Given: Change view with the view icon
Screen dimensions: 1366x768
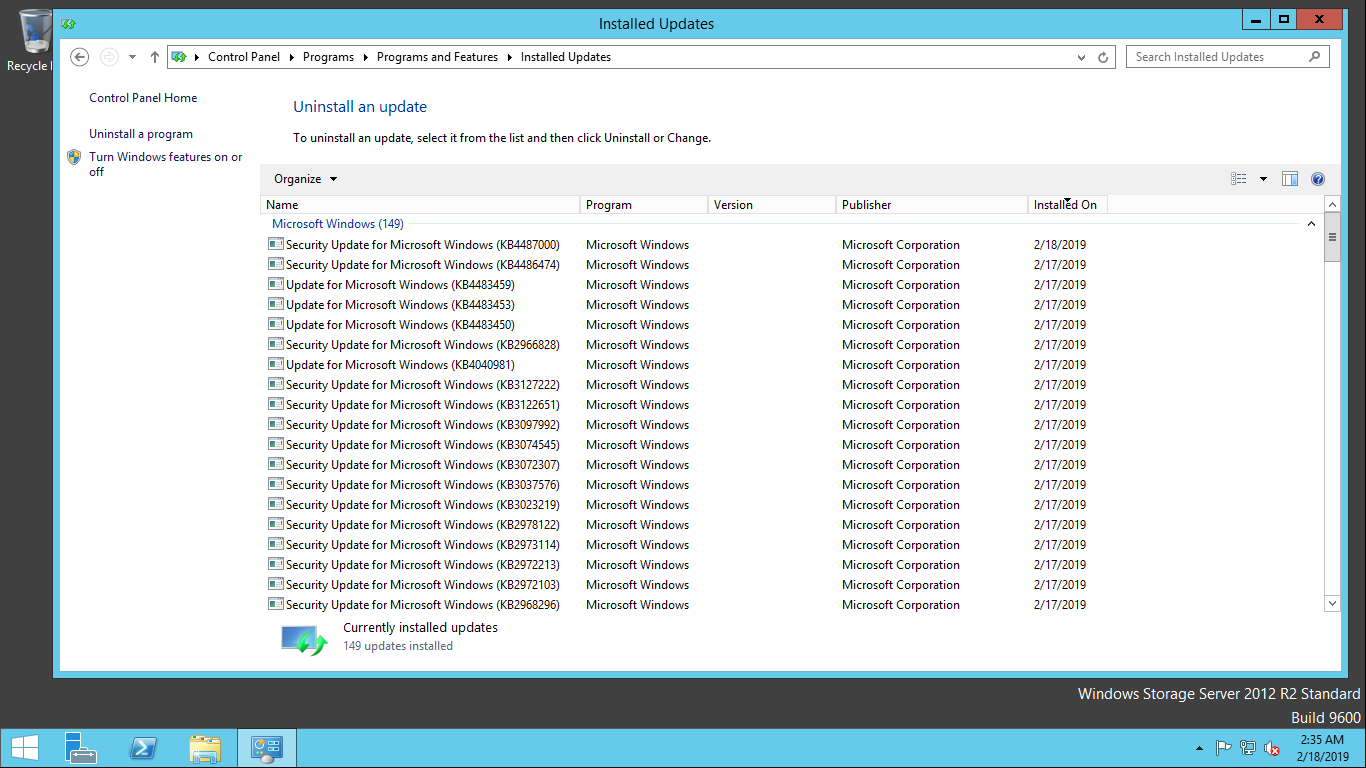Looking at the screenshot, I should point(1239,179).
